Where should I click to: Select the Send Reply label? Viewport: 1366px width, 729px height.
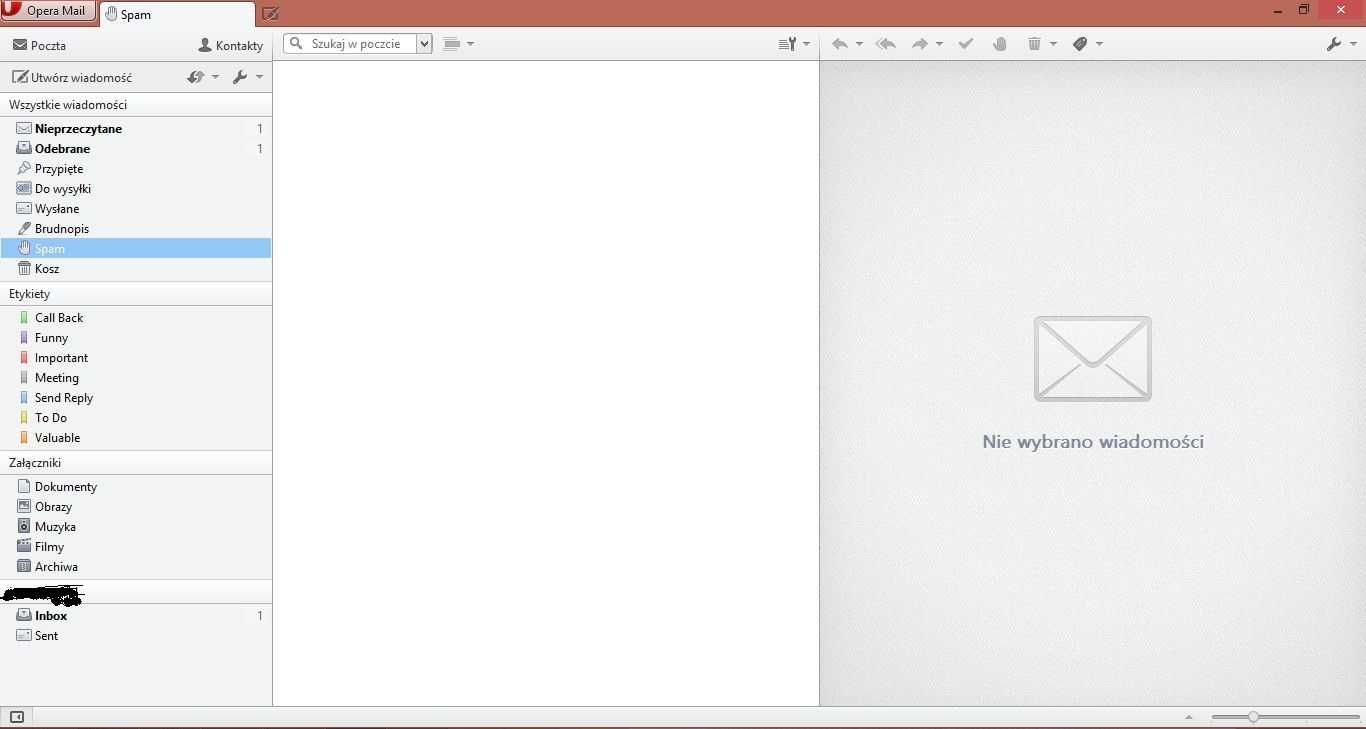click(x=136, y=397)
